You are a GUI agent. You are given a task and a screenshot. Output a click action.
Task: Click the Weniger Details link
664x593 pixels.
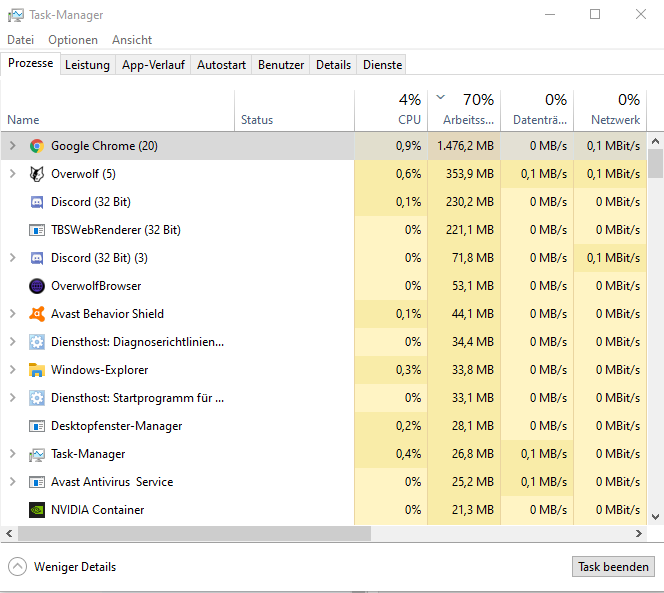pos(75,567)
